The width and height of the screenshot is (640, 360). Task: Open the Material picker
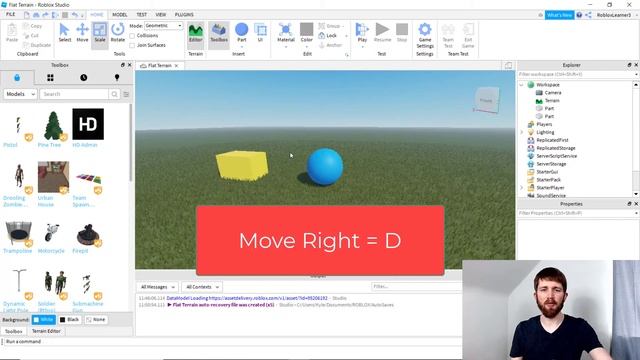pyautogui.click(x=286, y=33)
